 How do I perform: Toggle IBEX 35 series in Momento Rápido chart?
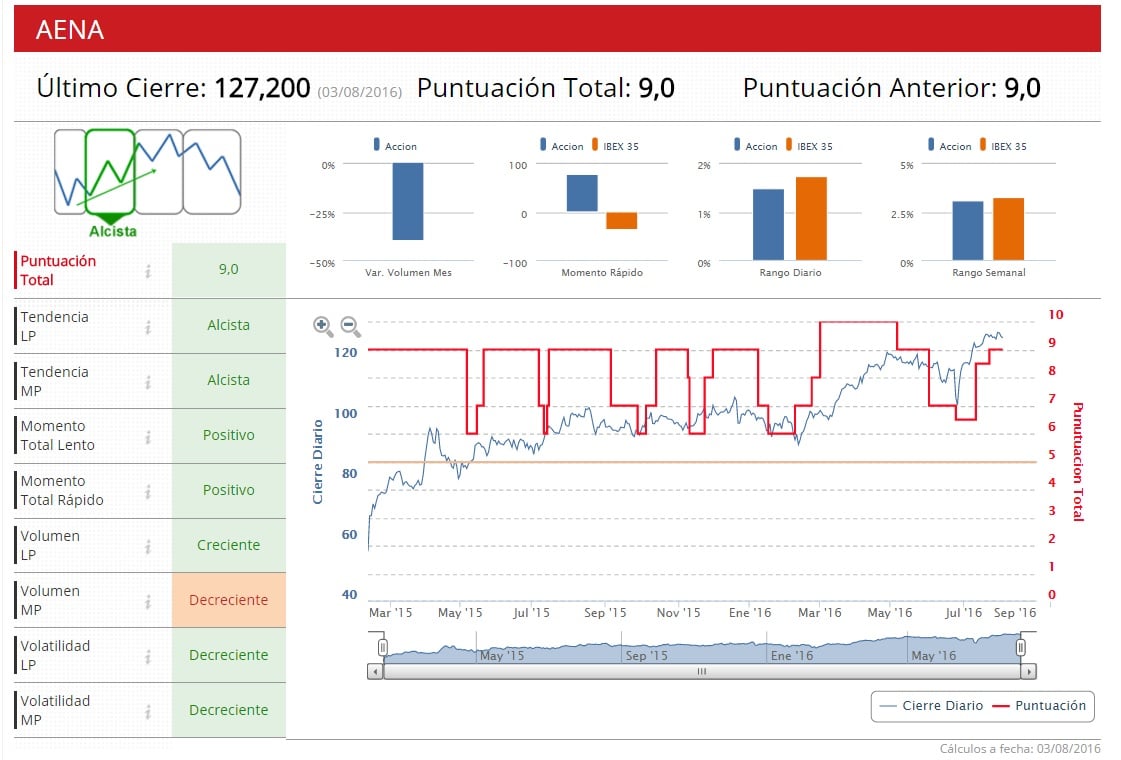coord(616,146)
